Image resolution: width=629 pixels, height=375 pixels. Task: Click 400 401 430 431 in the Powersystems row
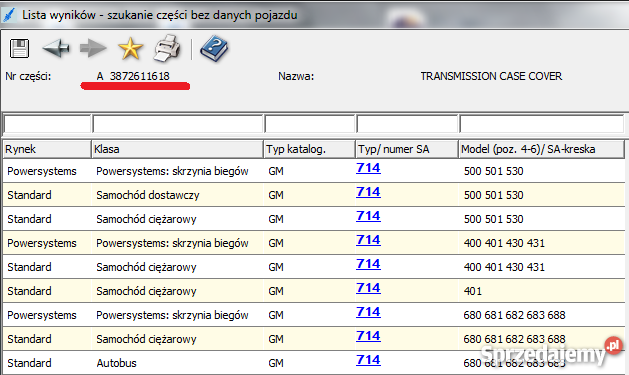click(504, 243)
